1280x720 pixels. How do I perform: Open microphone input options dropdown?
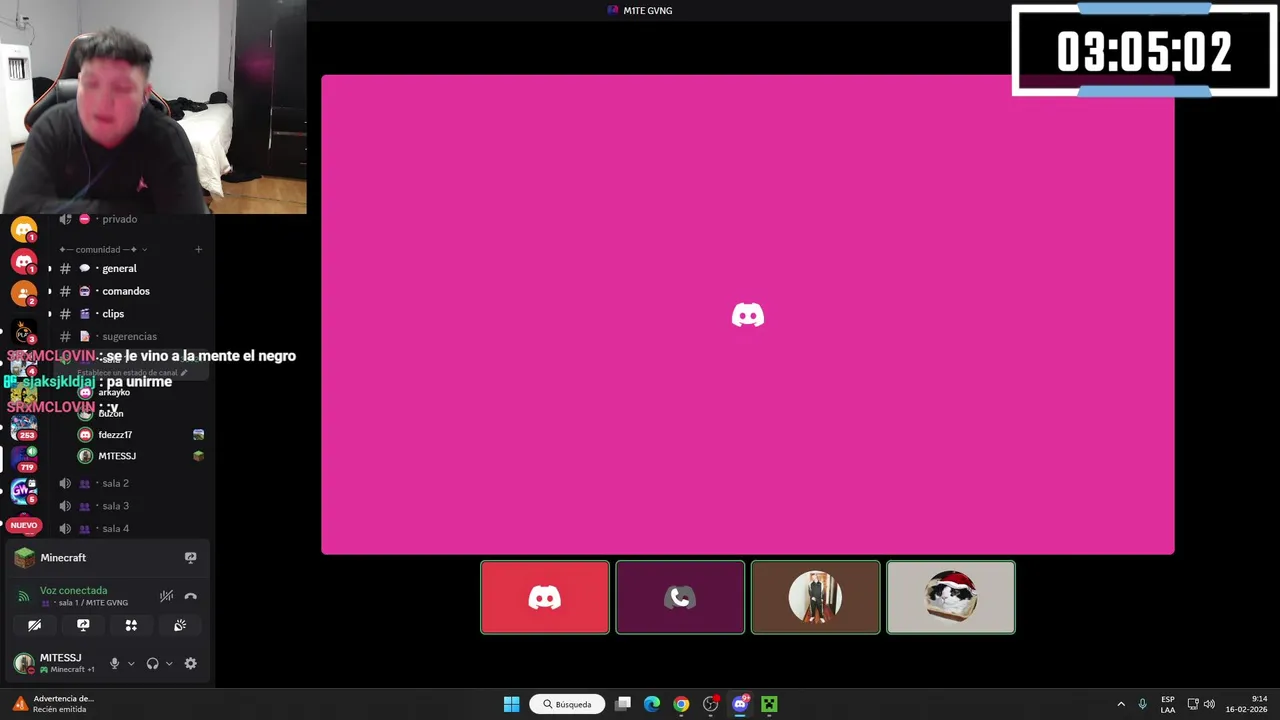pyautogui.click(x=130, y=663)
